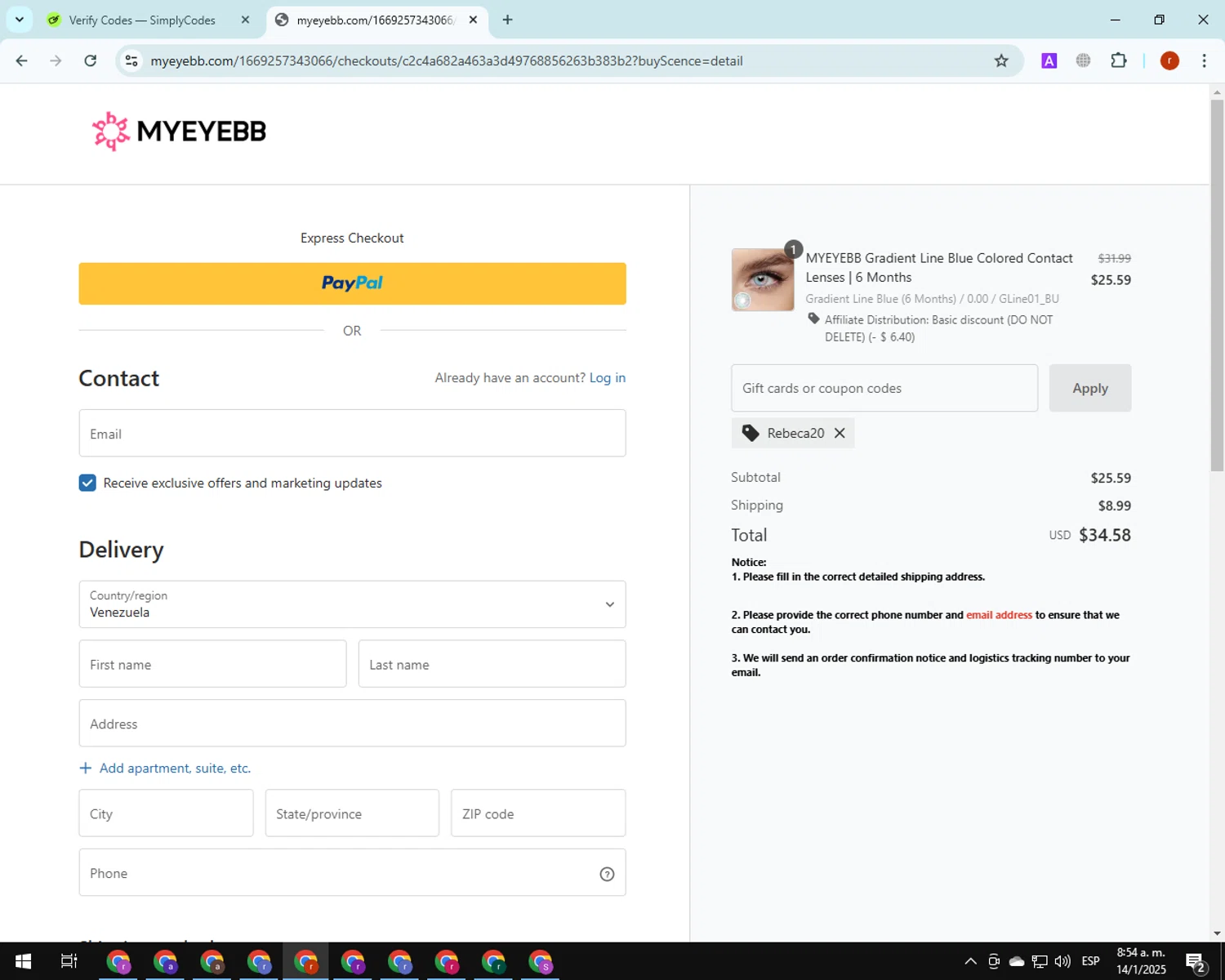Open Windows Task View

click(x=69, y=961)
